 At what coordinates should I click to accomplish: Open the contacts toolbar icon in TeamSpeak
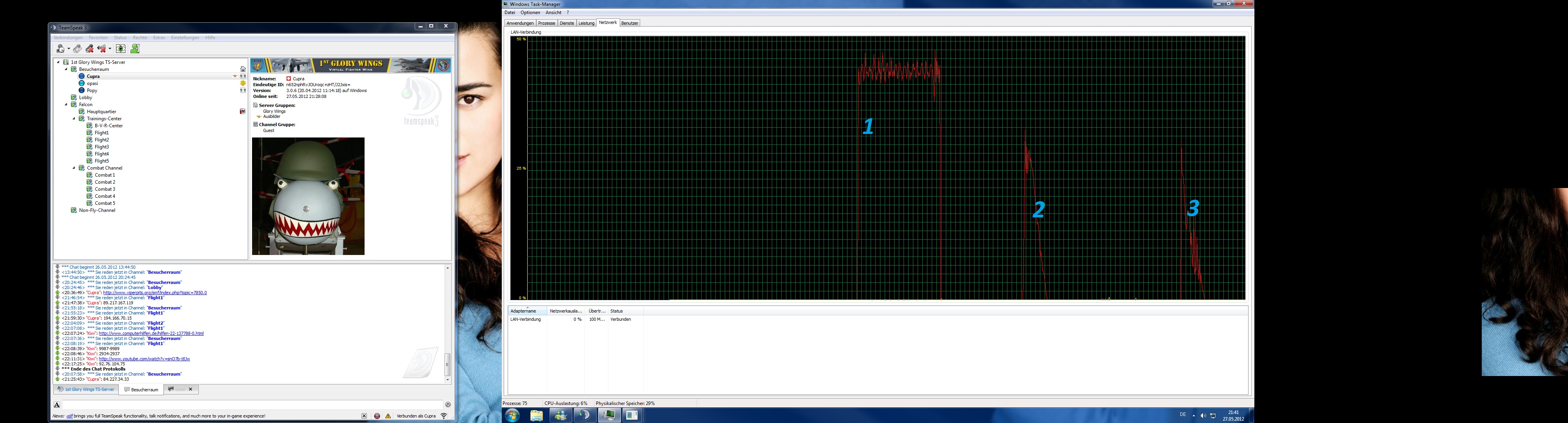135,49
